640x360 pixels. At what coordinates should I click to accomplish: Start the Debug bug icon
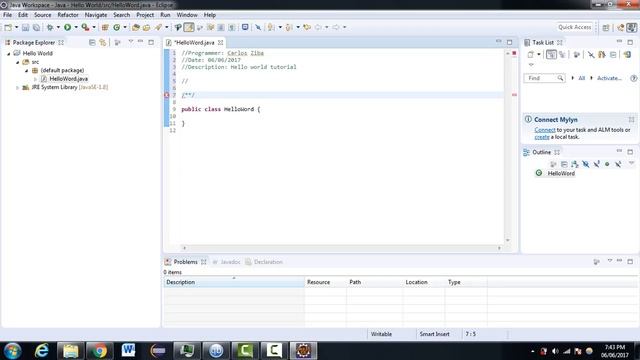pyautogui.click(x=50, y=27)
